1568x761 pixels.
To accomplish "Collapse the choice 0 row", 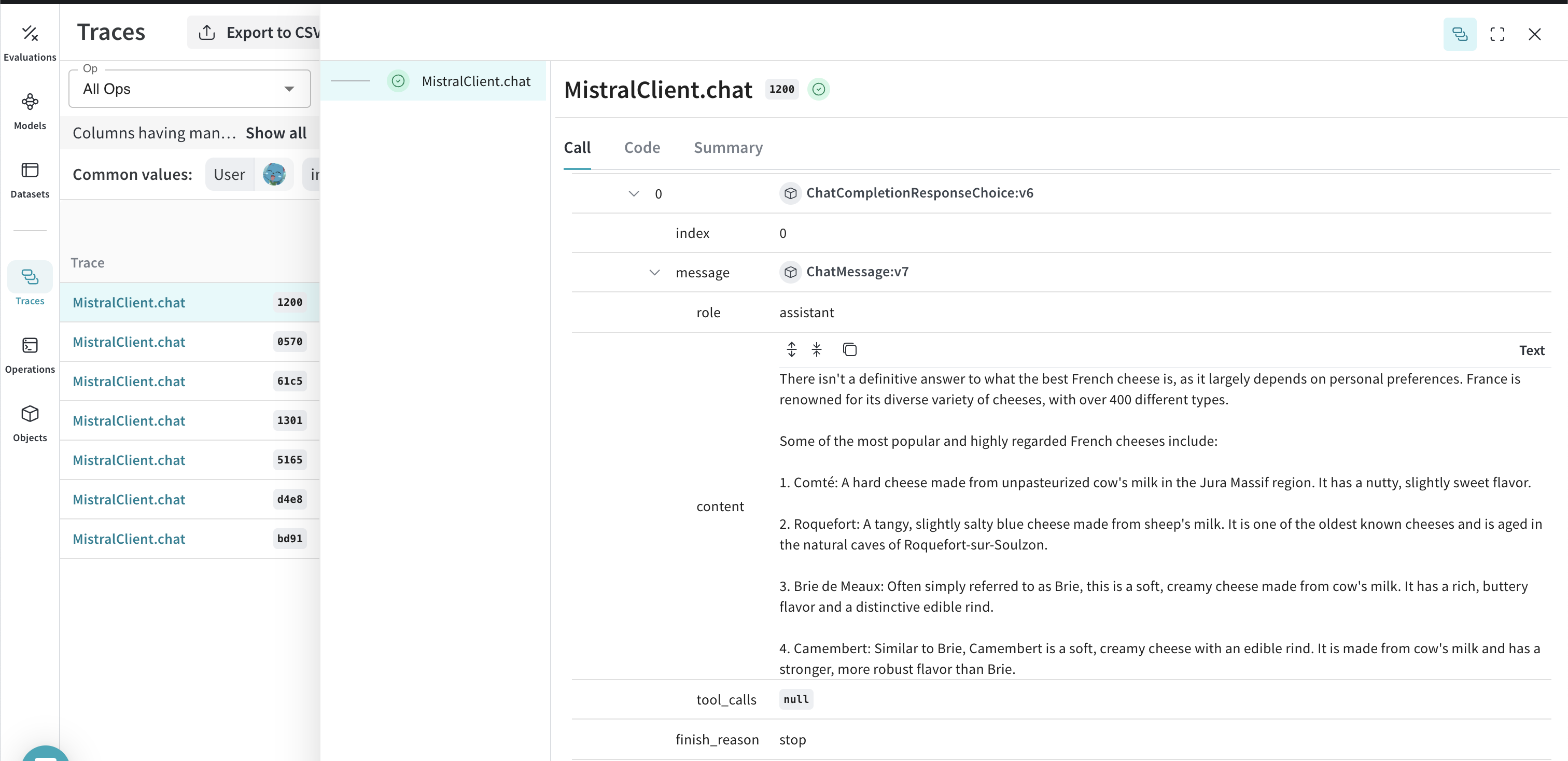I will point(634,193).
